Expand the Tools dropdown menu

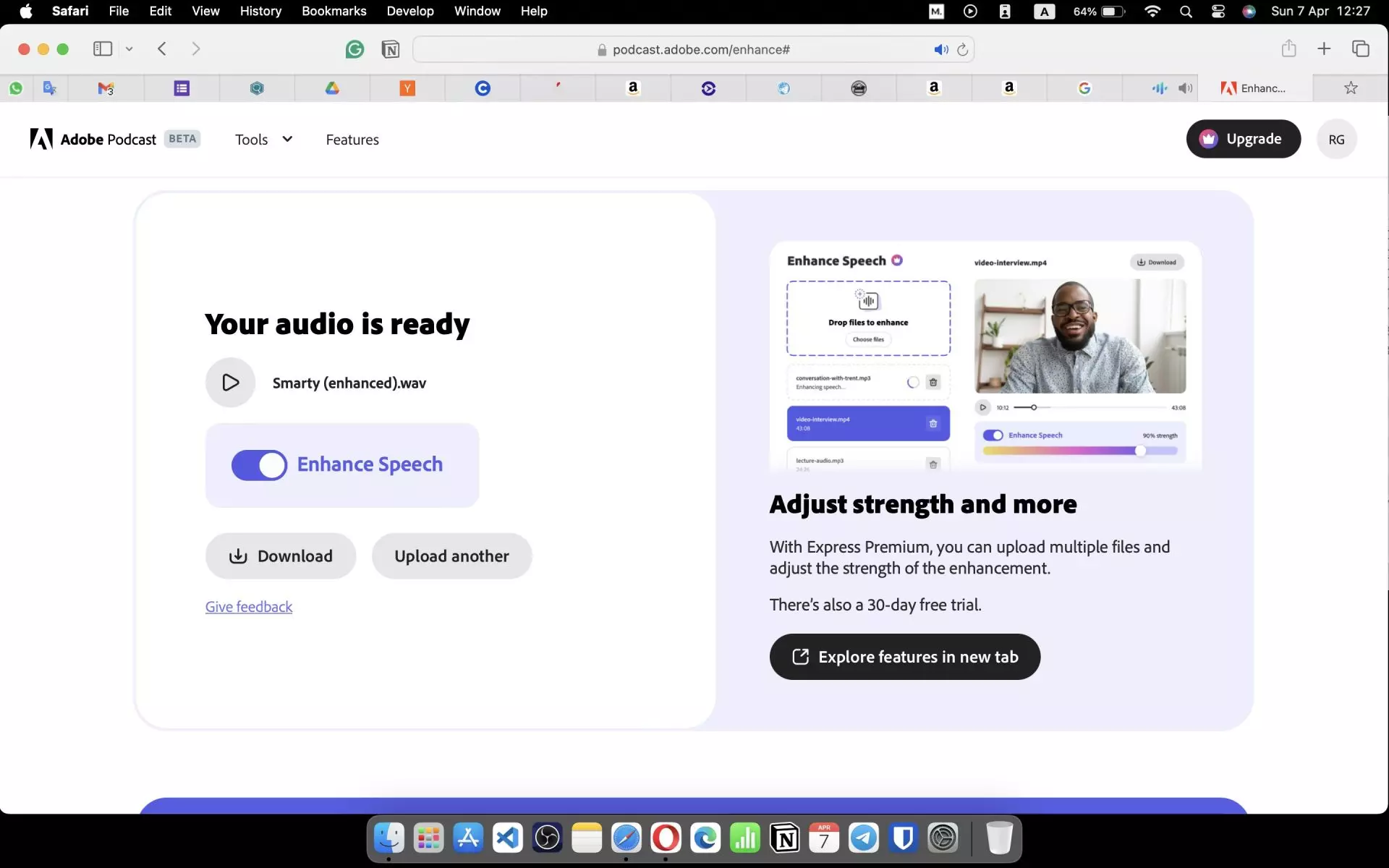[x=263, y=140]
